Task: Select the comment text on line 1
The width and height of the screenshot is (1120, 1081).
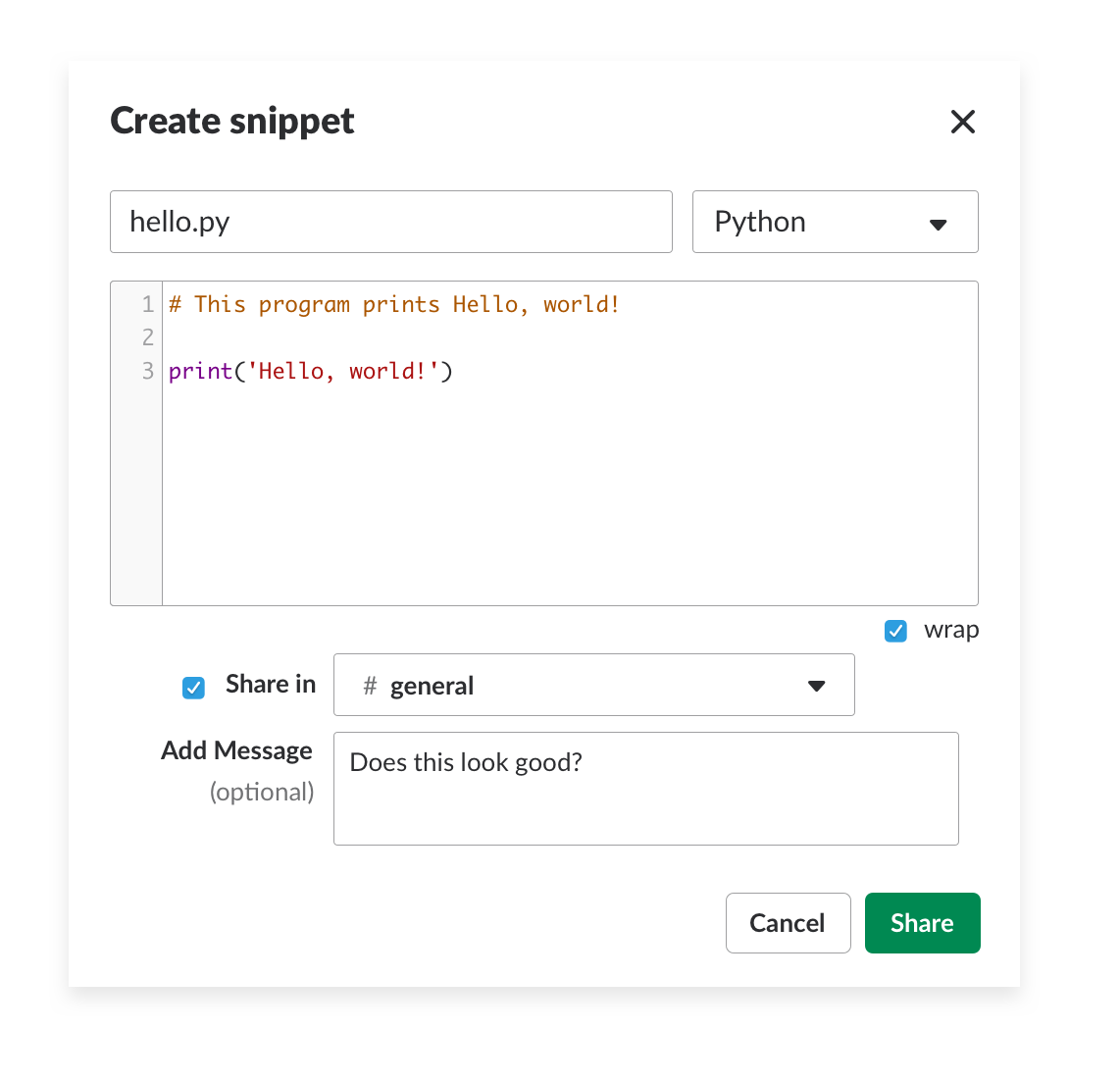Action: click(392, 304)
